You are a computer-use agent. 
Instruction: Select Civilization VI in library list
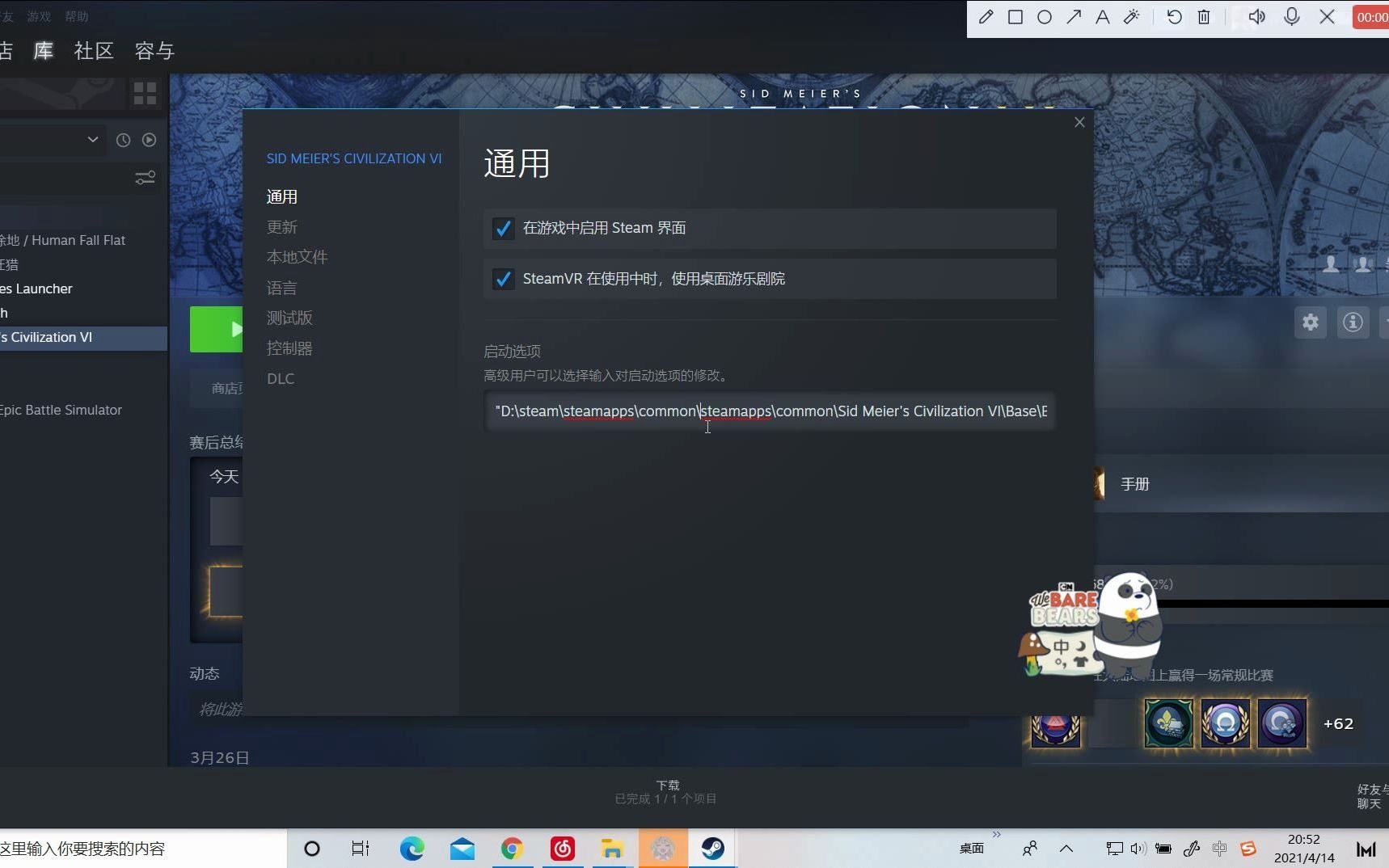pyautogui.click(x=83, y=338)
